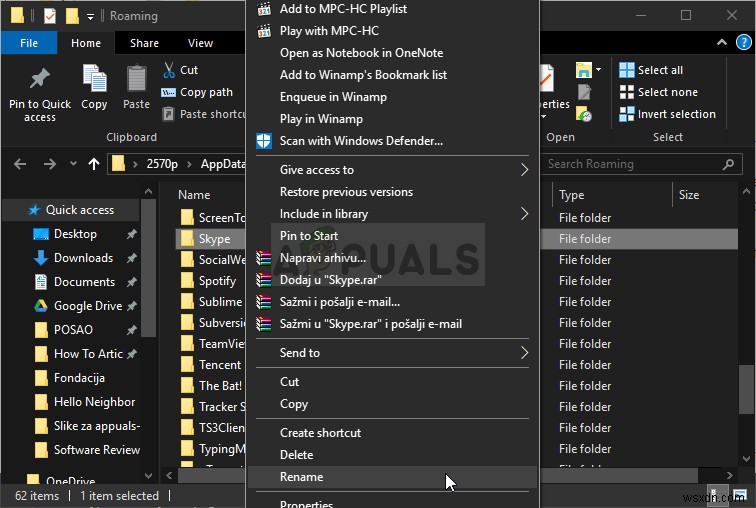
Task: Click the Select none icon
Action: (626, 92)
